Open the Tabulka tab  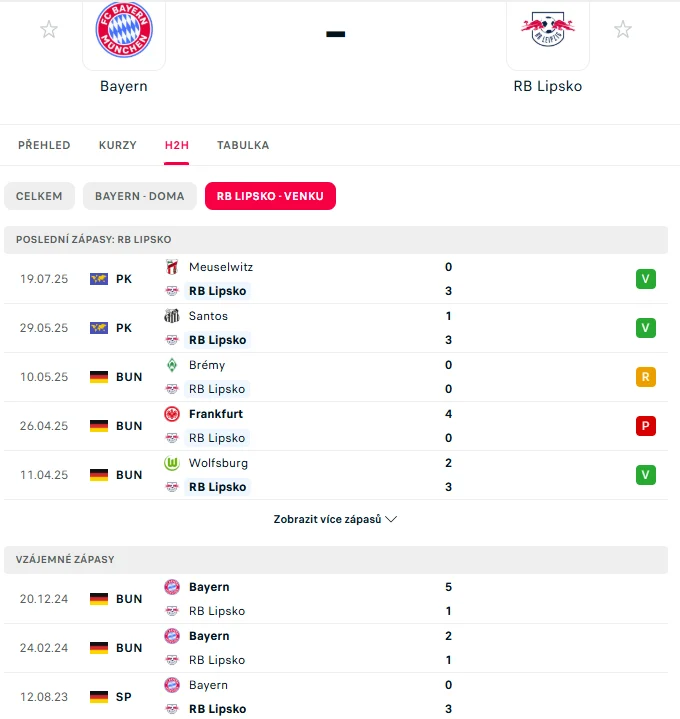[x=243, y=145]
